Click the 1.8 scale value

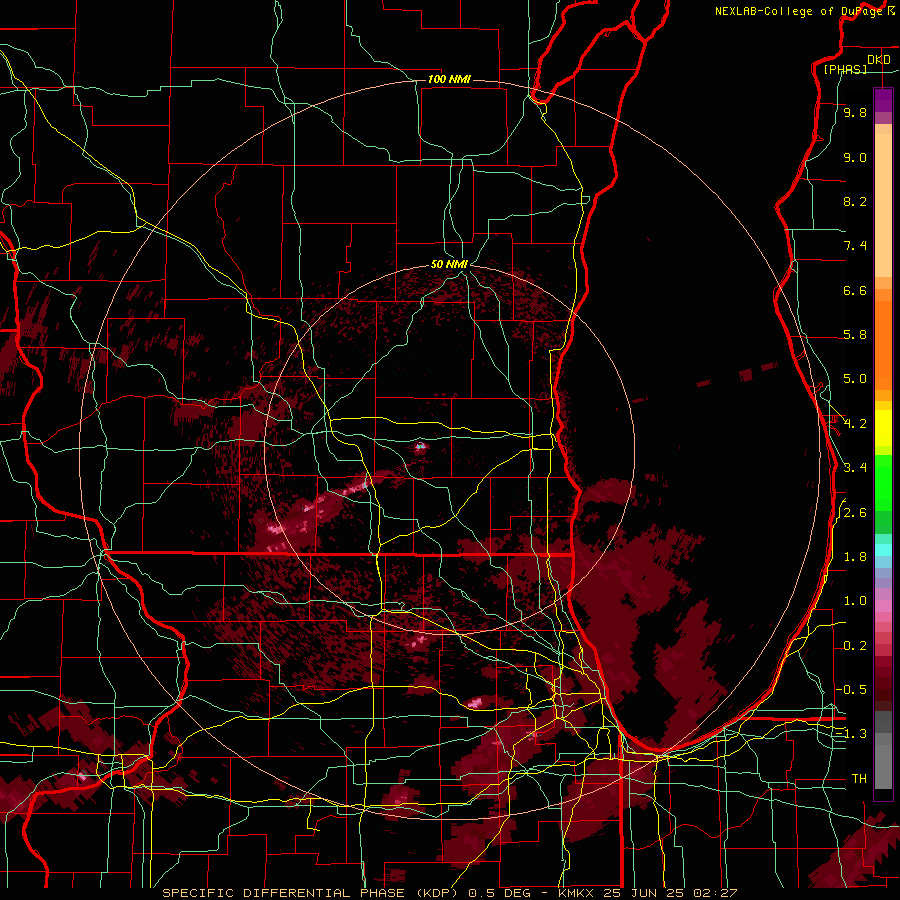click(x=855, y=557)
